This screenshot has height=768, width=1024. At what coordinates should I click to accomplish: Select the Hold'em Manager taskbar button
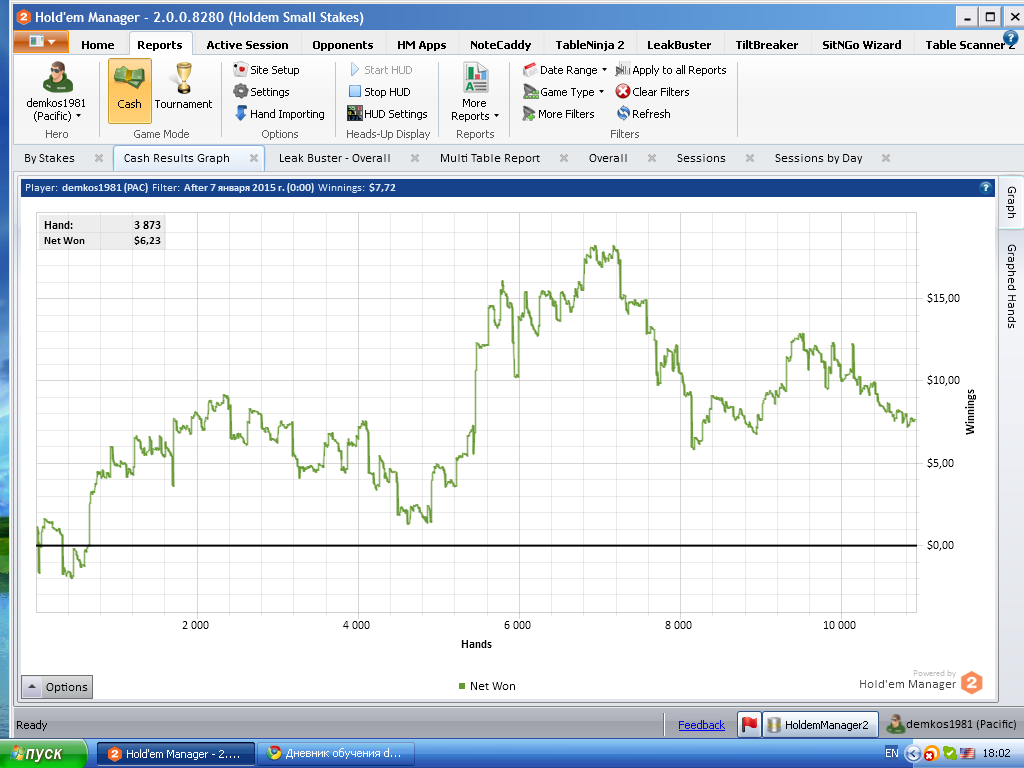click(x=176, y=754)
